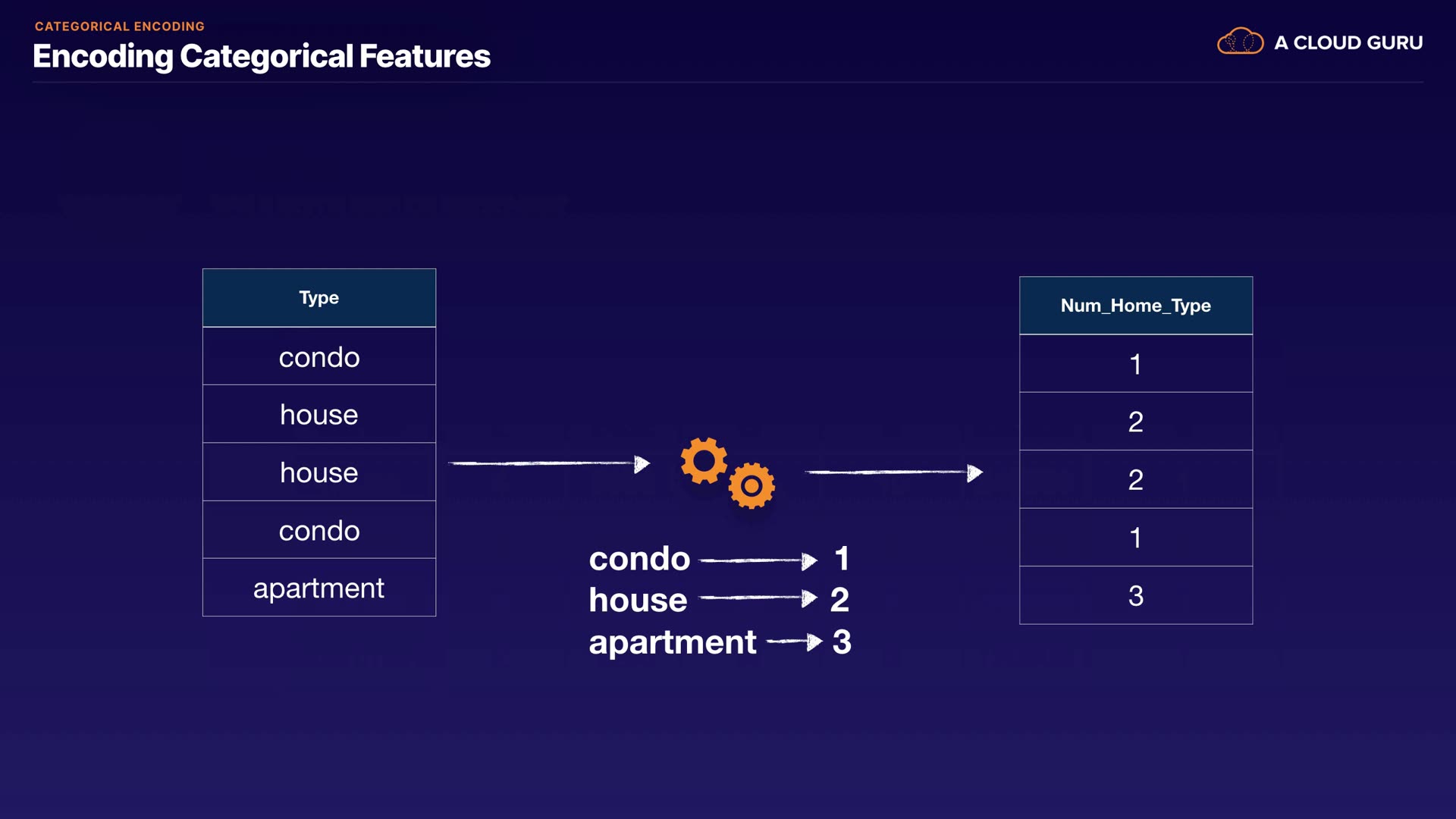1456x819 pixels.
Task: Click the bold apartment mapping label
Action: click(673, 642)
